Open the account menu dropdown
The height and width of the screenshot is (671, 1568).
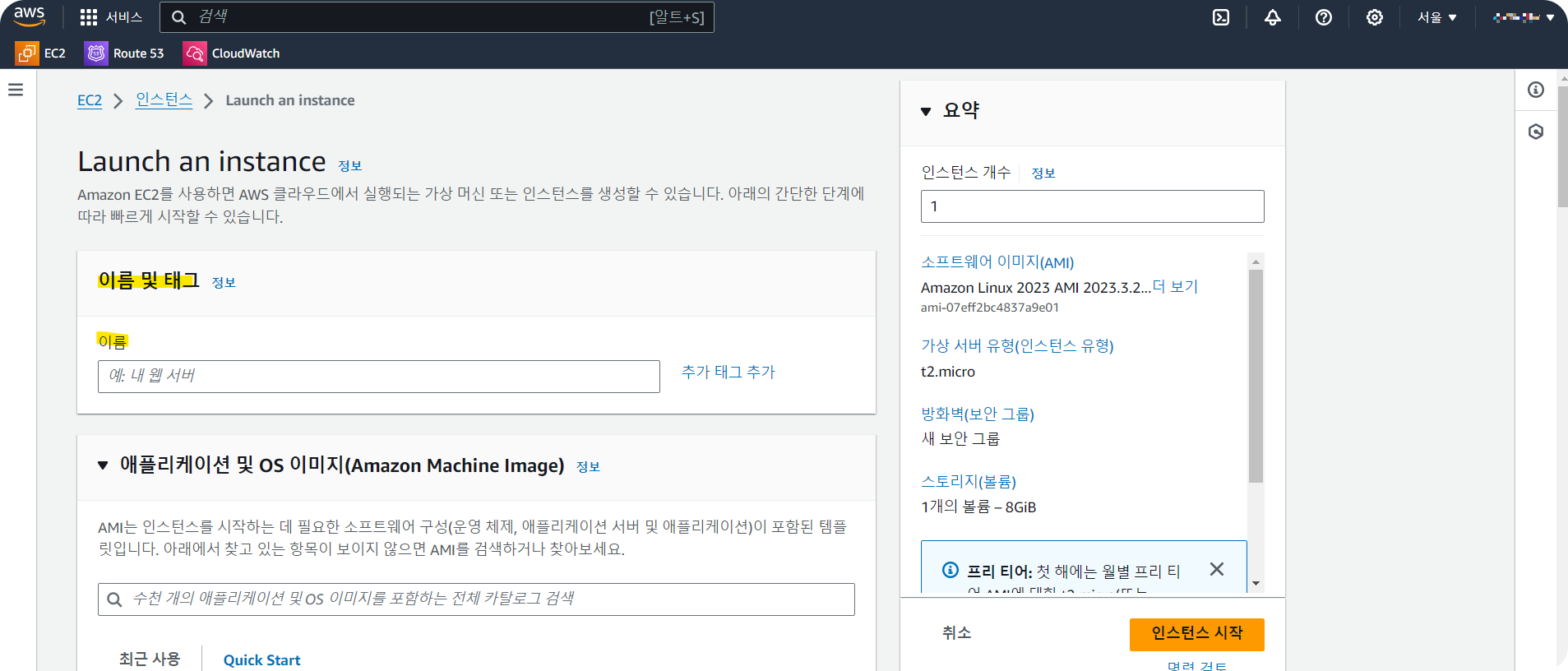click(1524, 17)
